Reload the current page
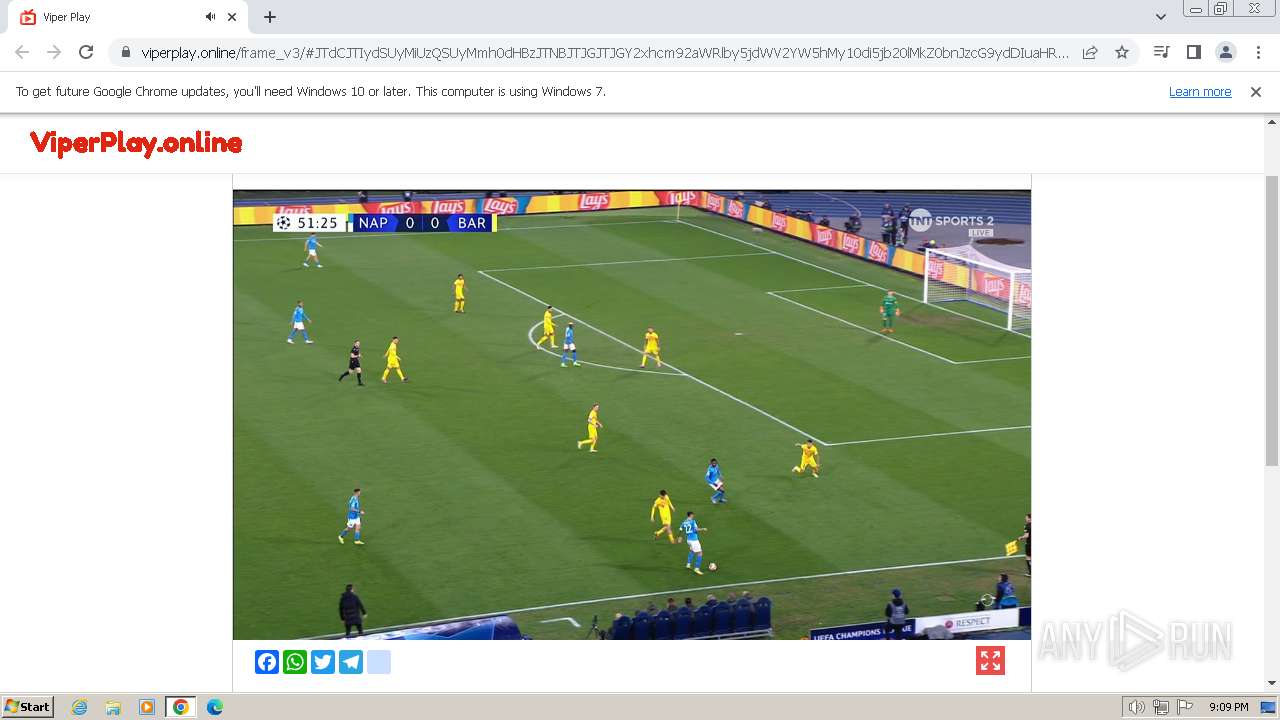 pos(86,52)
